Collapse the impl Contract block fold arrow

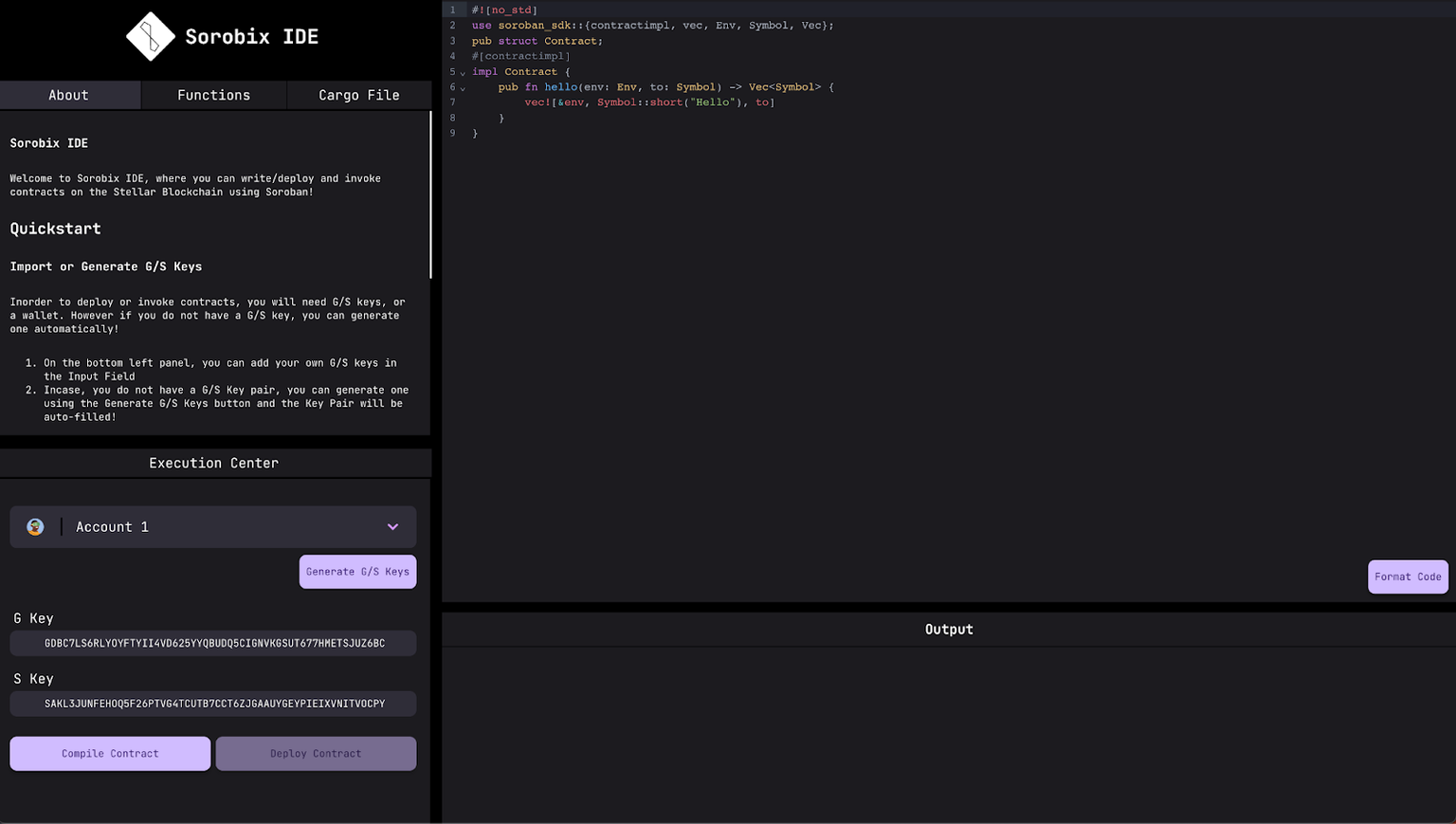[462, 71]
